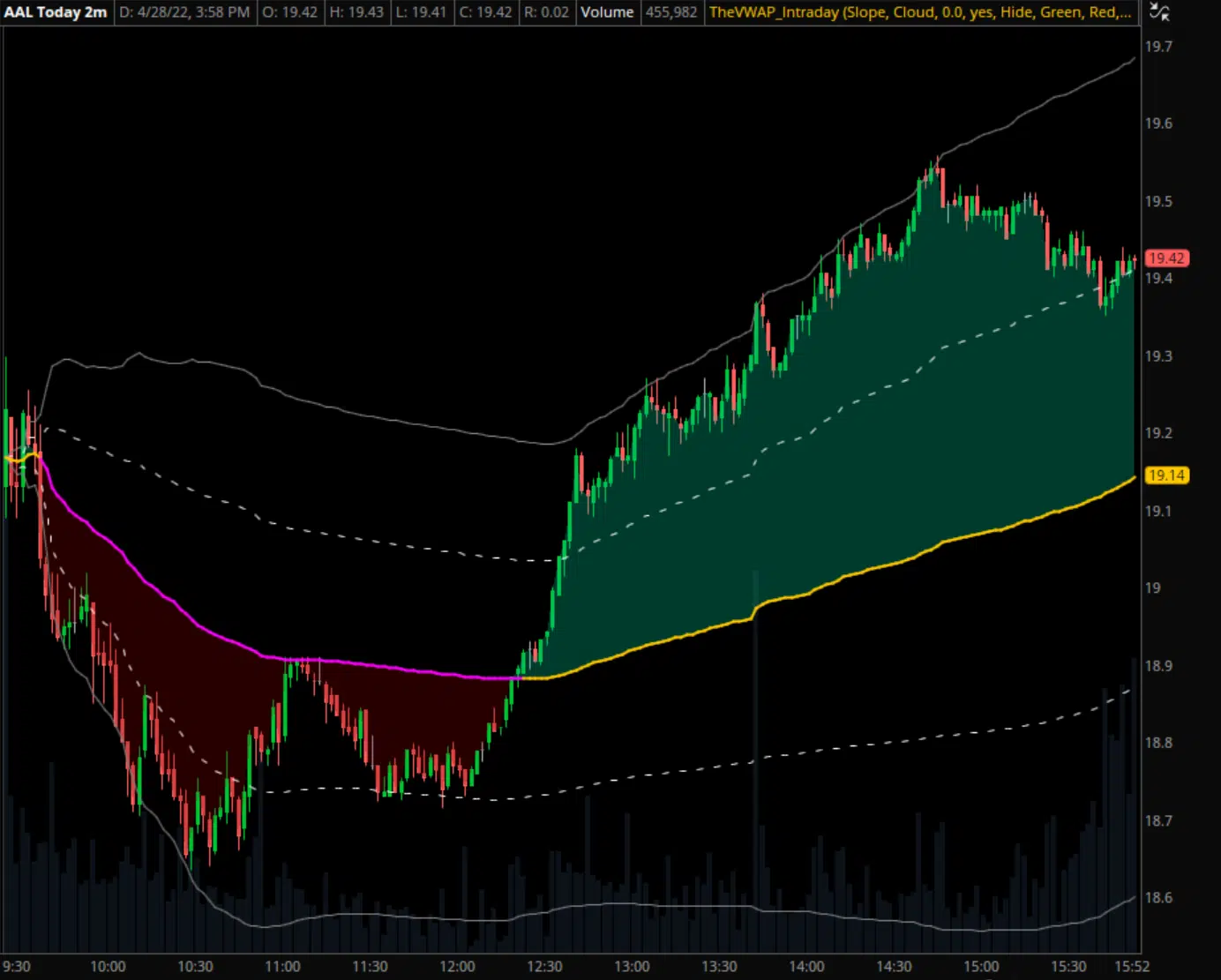Click the 19.3 price axis label
Viewport: 1221px width, 980px height.
point(1158,356)
